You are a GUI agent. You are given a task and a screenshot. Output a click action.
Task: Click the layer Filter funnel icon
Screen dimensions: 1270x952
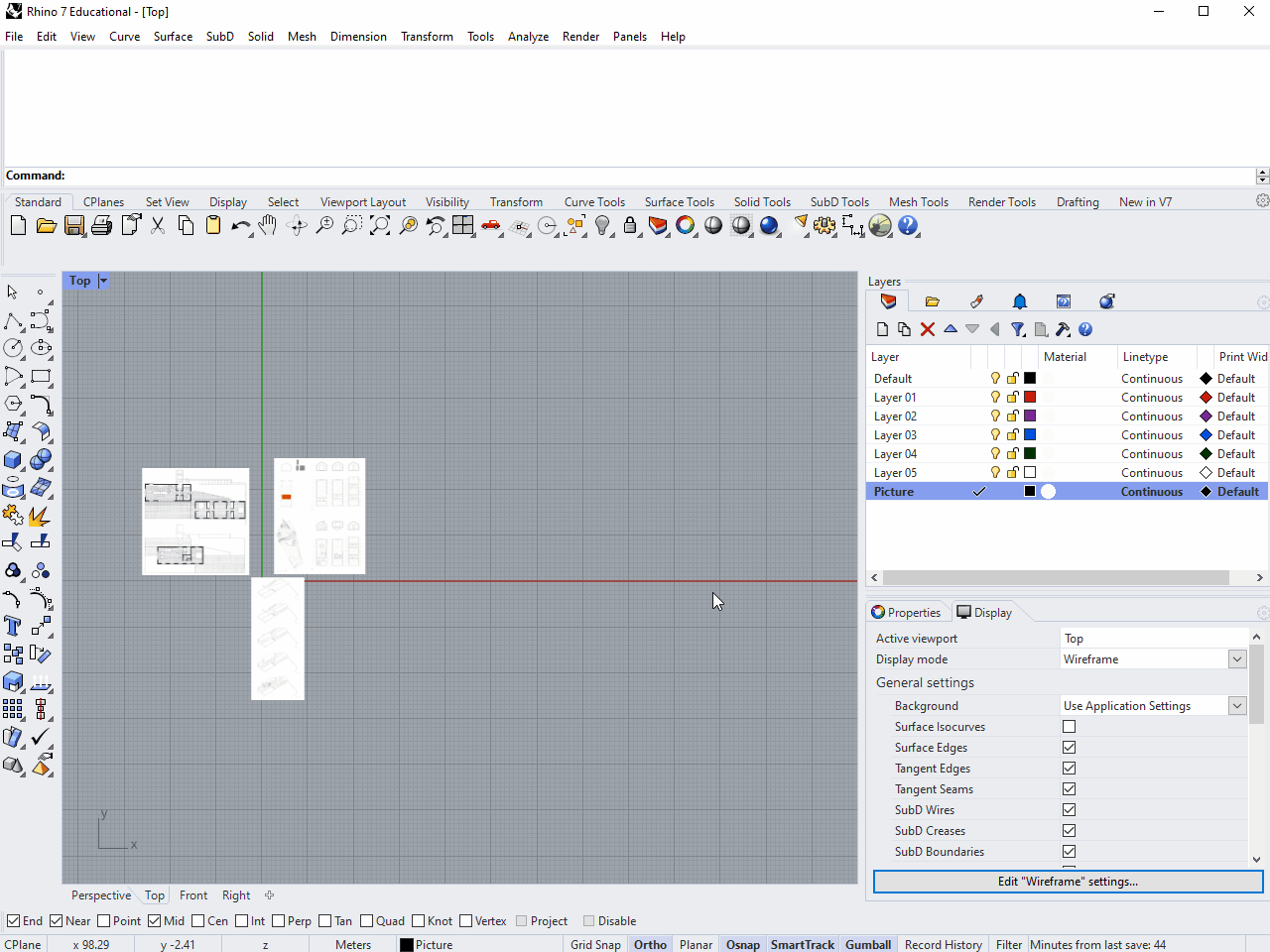click(x=1018, y=329)
